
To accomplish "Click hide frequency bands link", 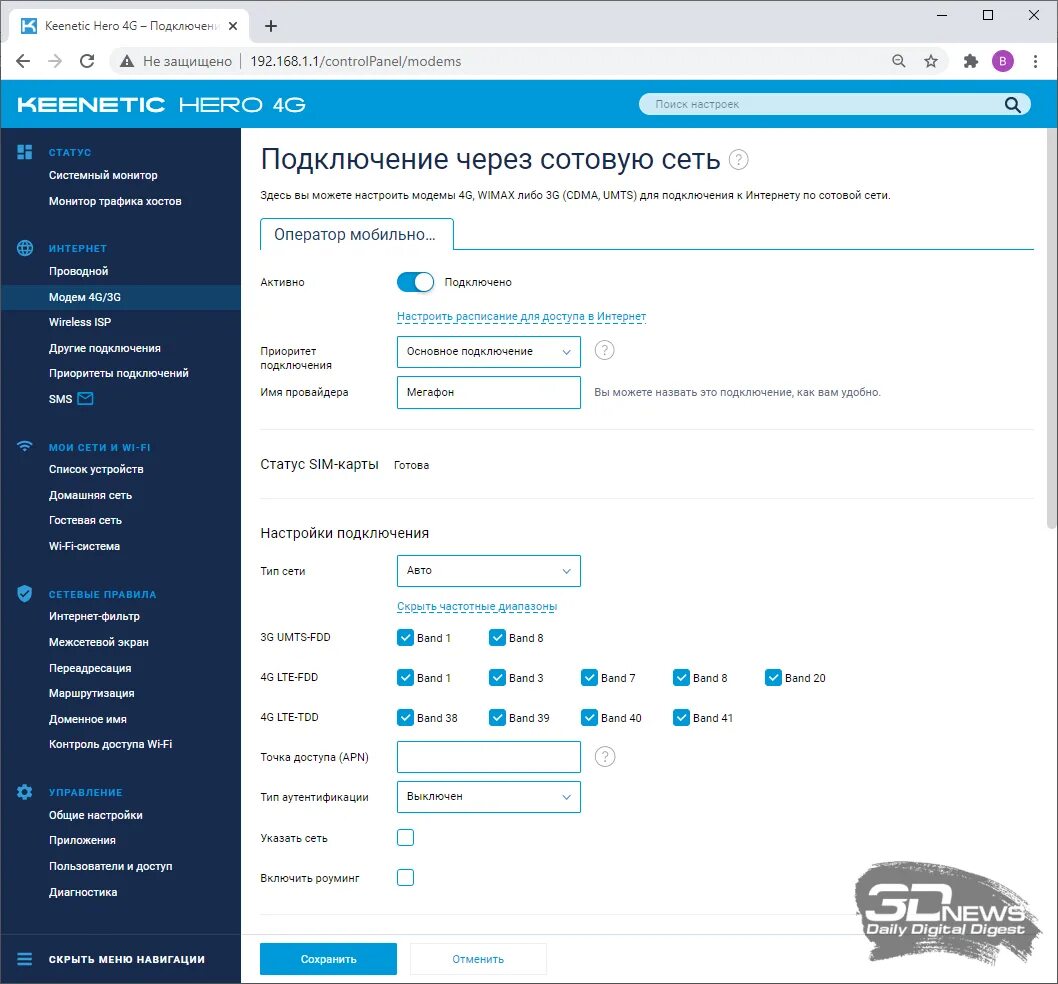I will 476,606.
